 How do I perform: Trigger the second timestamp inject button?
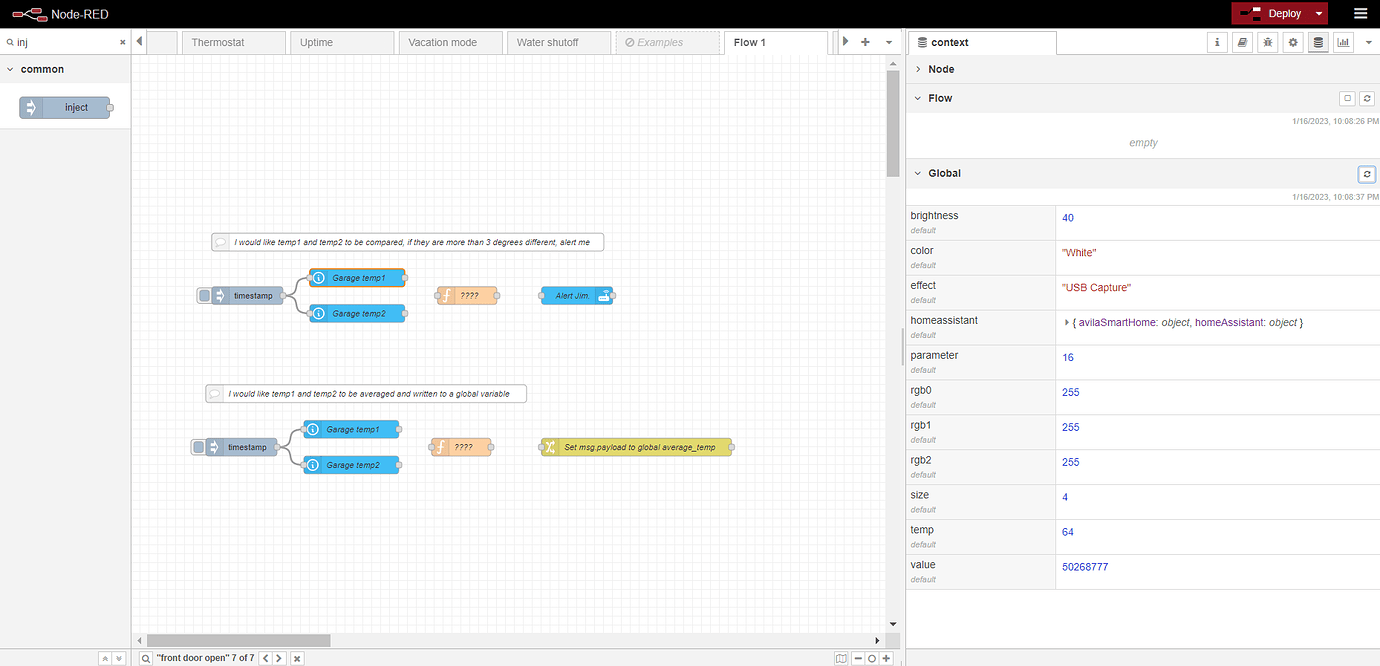click(198, 447)
